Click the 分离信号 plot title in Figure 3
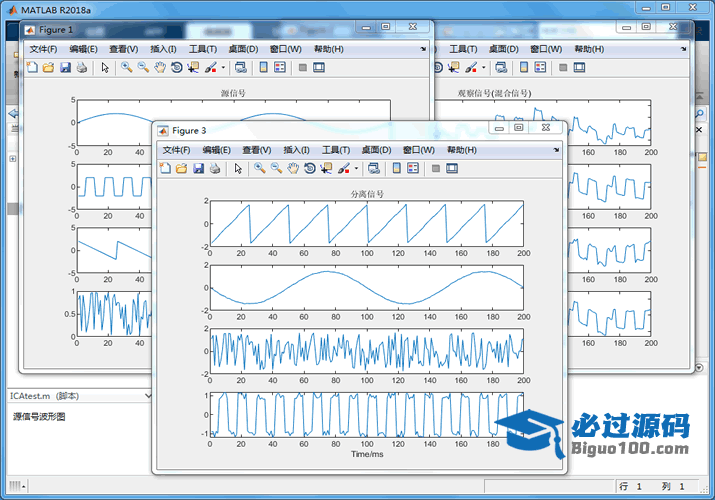715x500 pixels. (367, 194)
